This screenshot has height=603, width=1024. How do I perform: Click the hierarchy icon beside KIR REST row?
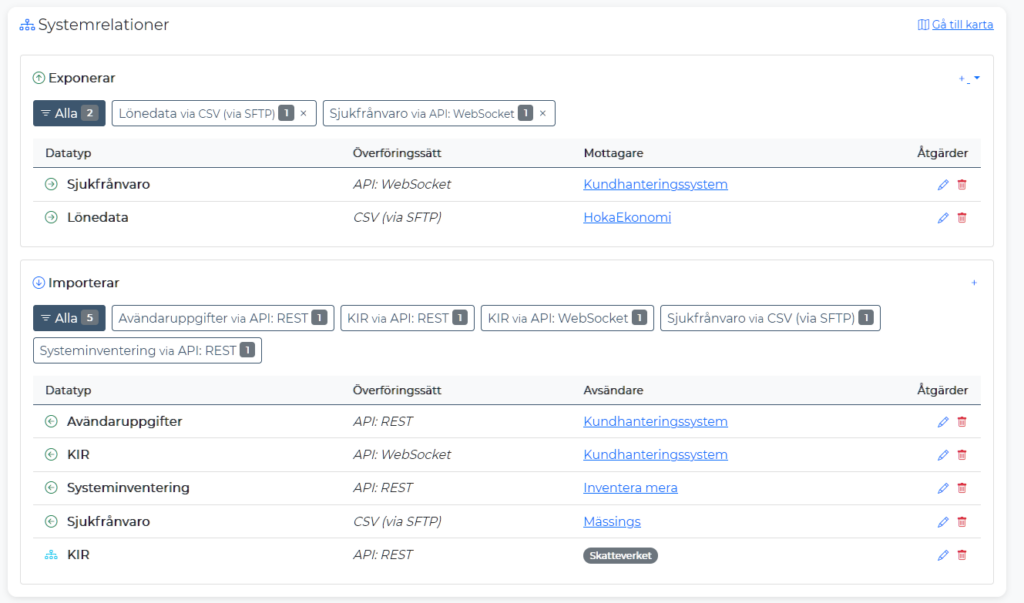point(51,555)
